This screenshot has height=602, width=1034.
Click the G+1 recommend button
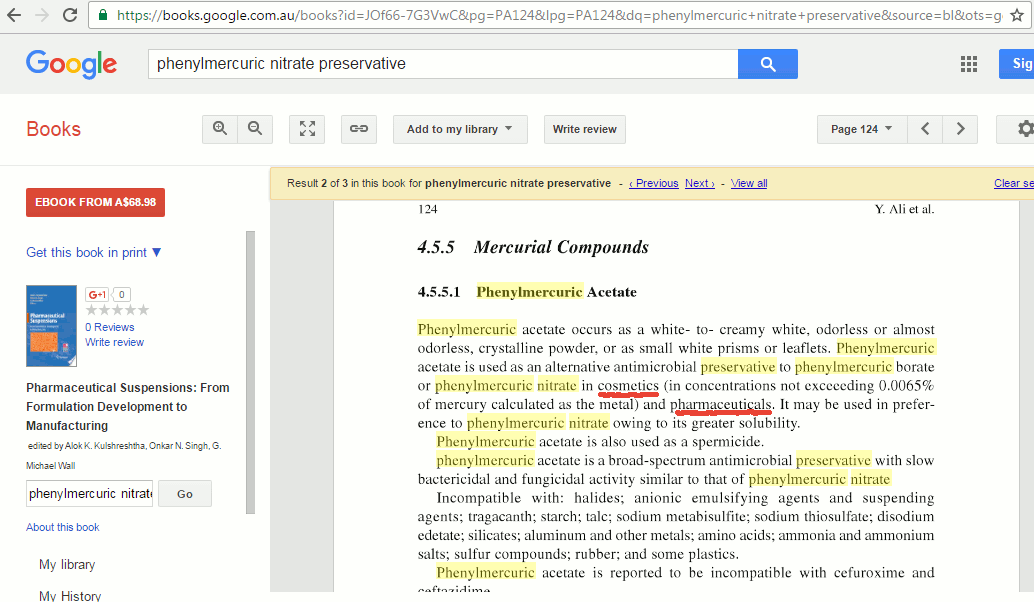click(x=97, y=295)
